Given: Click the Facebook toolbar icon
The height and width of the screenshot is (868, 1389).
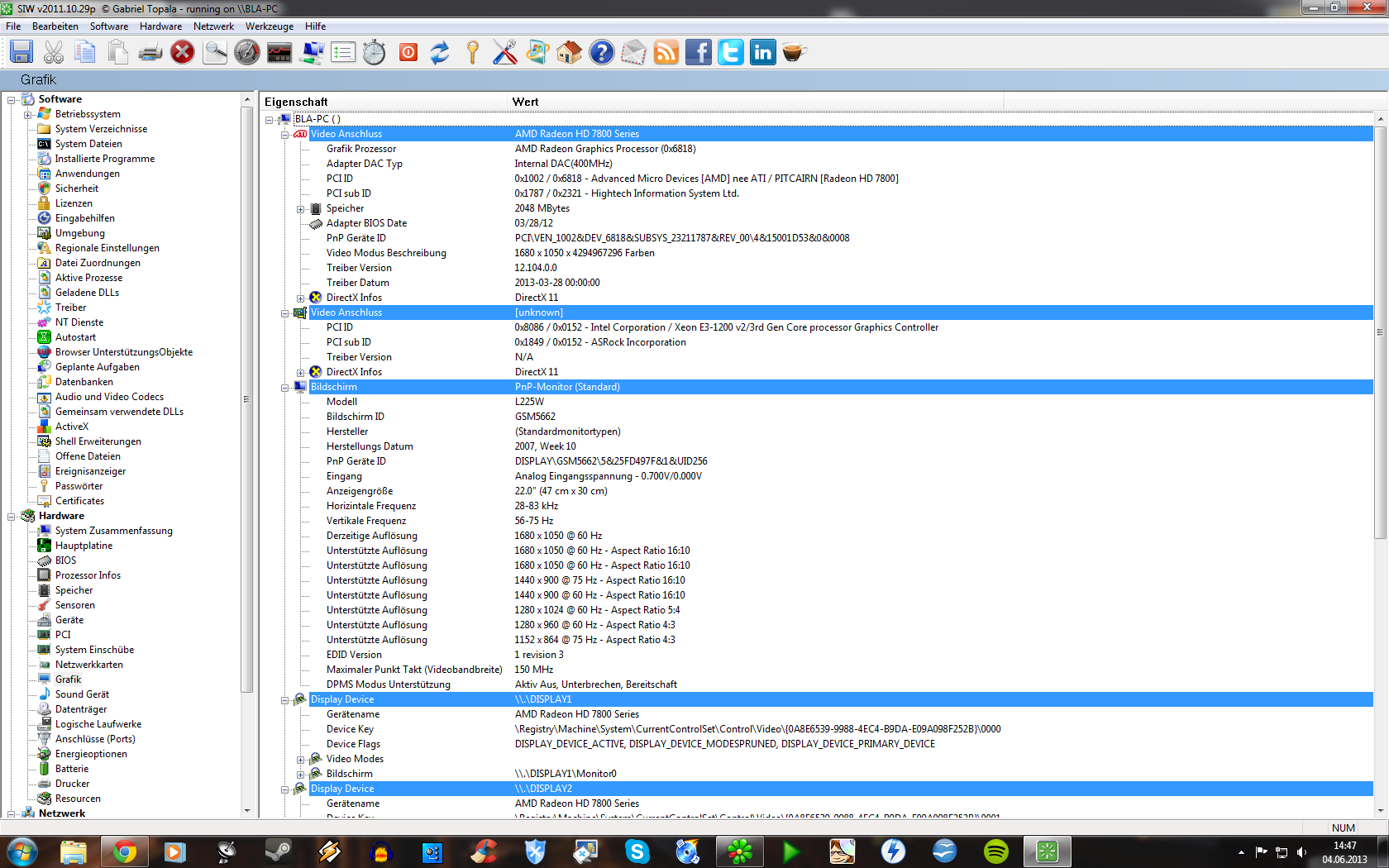Looking at the screenshot, I should (x=698, y=52).
